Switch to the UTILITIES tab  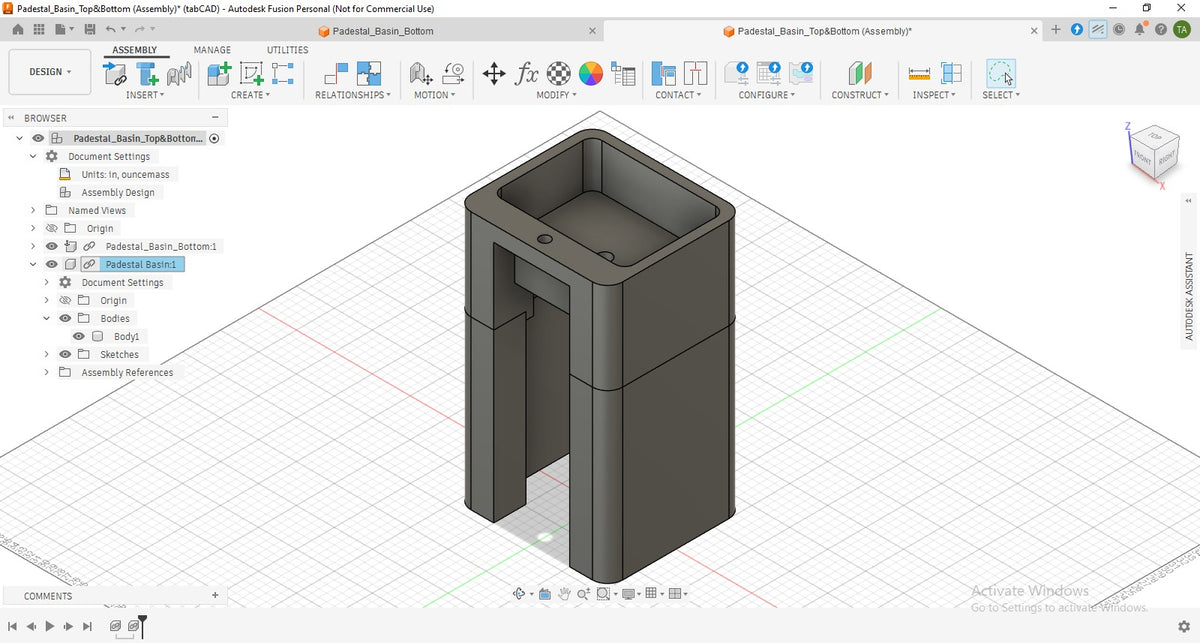pyautogui.click(x=287, y=50)
